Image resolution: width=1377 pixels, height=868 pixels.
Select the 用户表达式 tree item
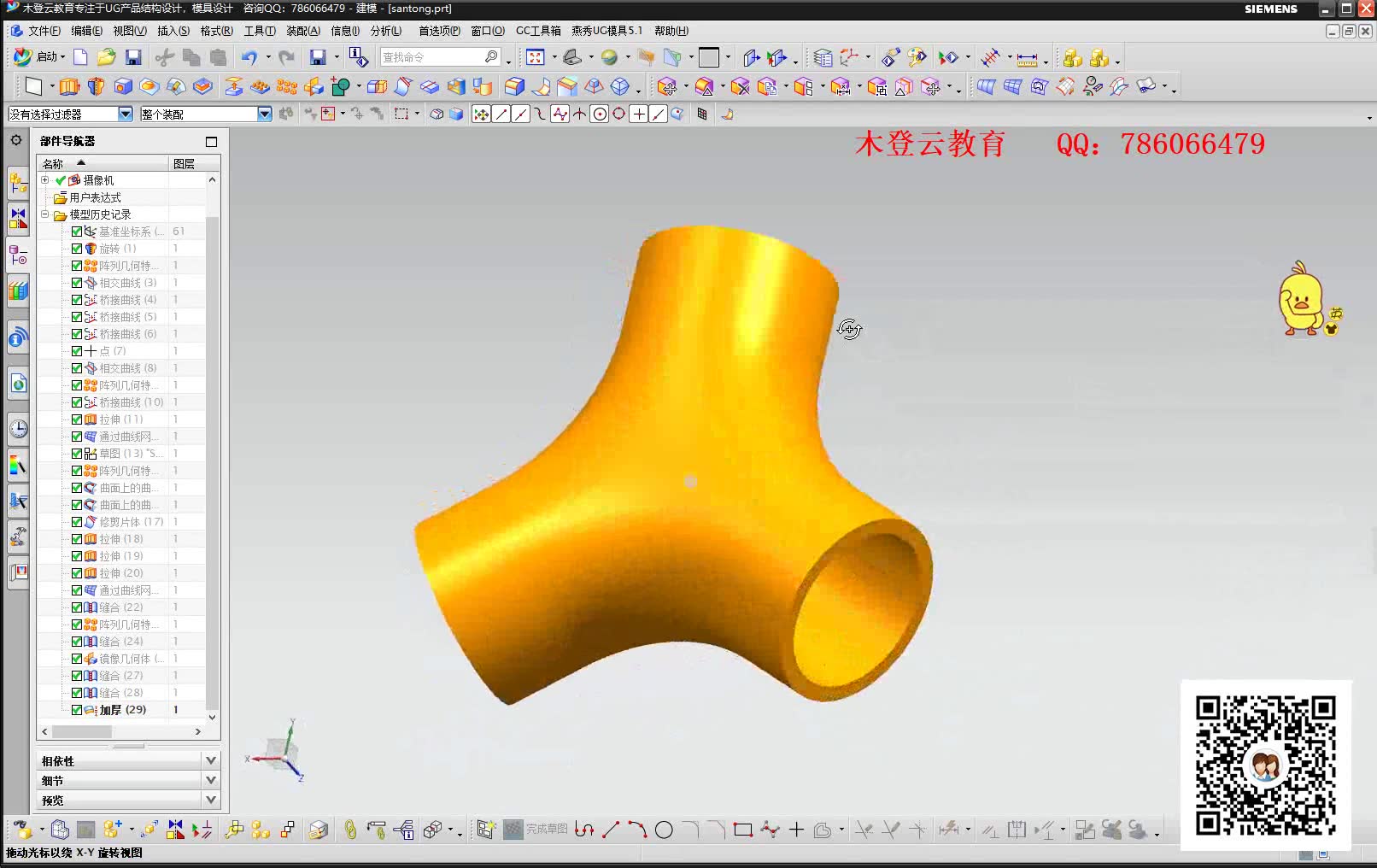95,197
